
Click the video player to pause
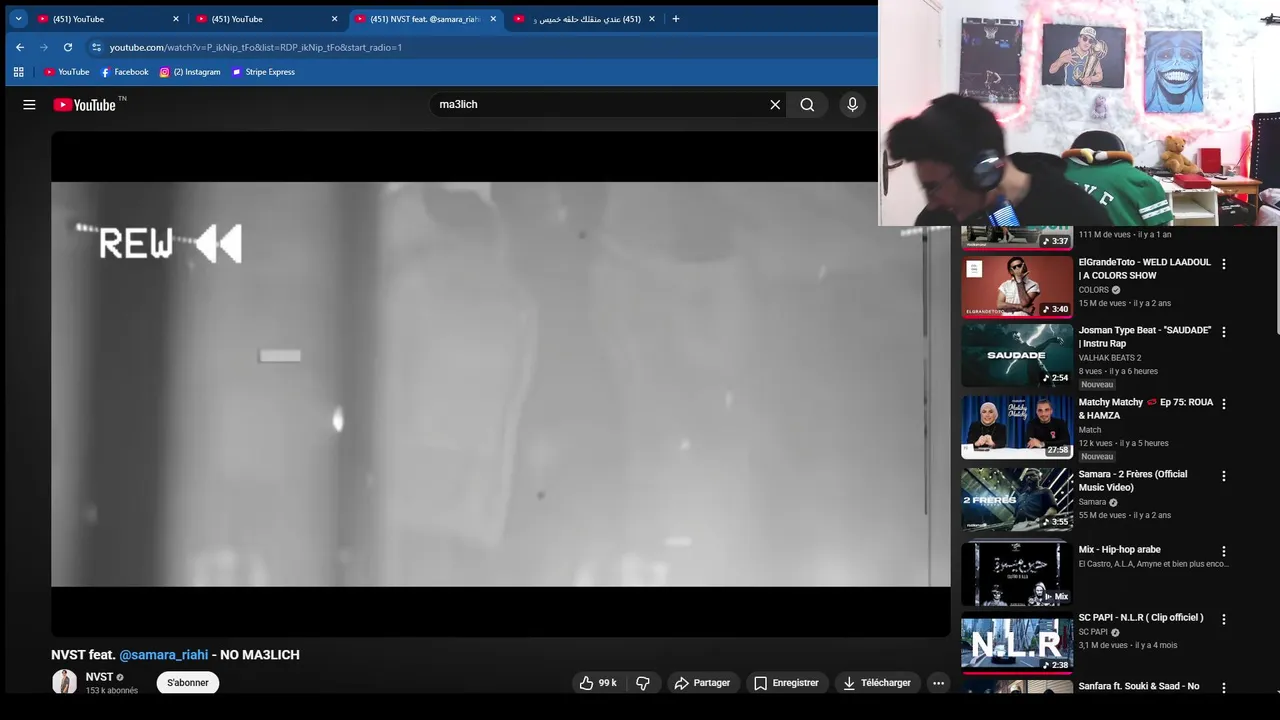(500, 384)
